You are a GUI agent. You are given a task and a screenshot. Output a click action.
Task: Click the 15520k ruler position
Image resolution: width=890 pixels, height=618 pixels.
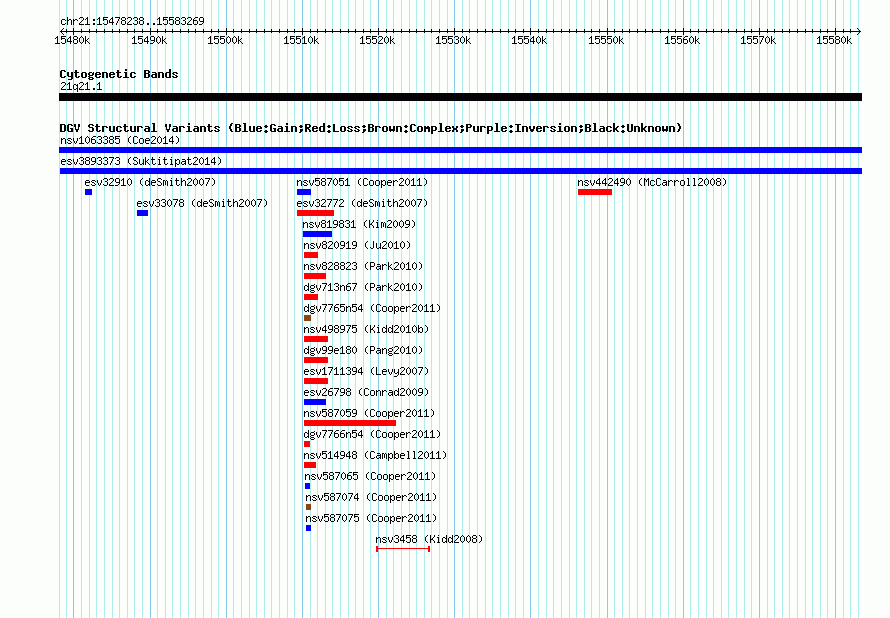pos(377,40)
